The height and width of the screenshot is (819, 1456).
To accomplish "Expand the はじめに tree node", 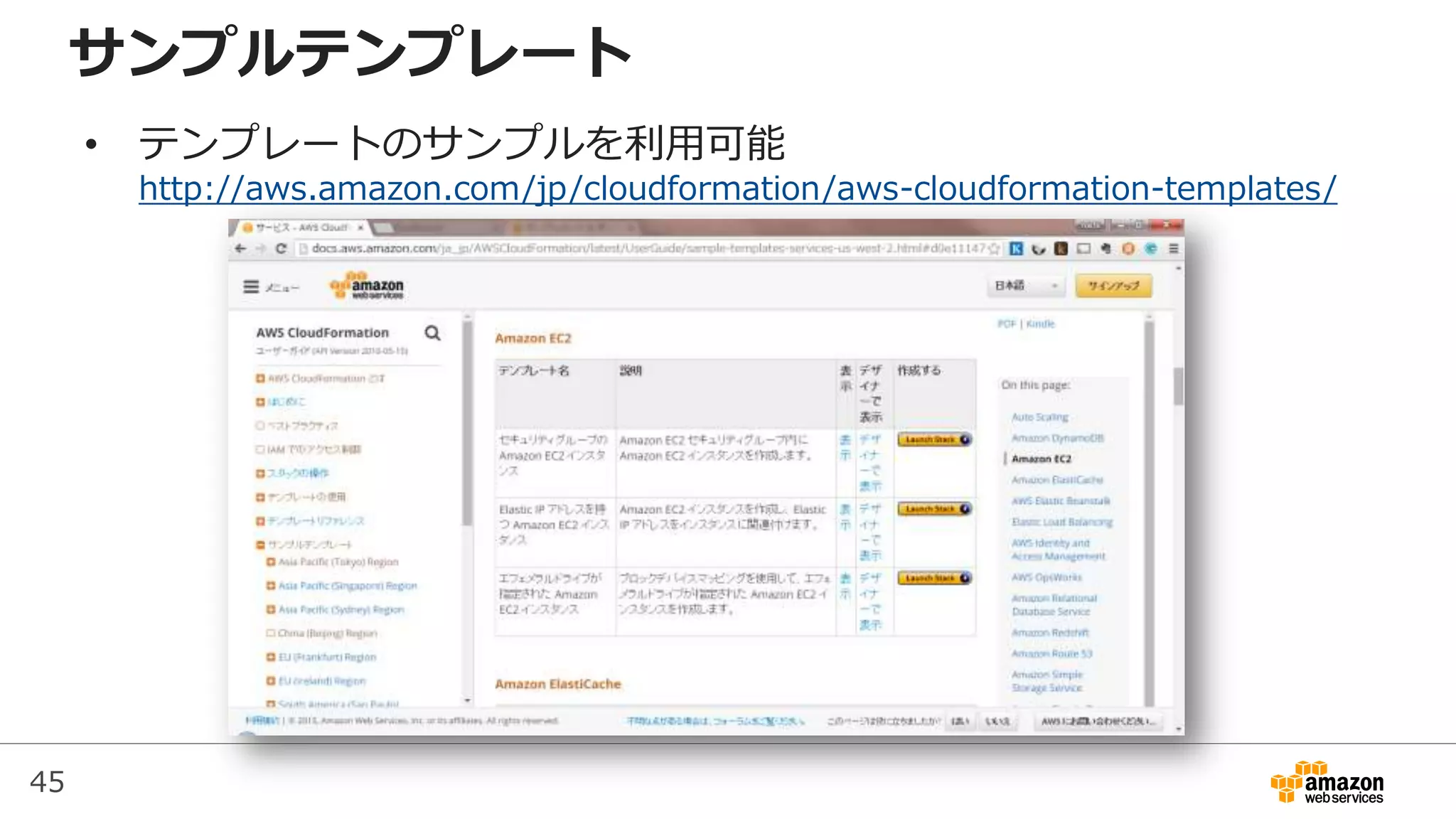I will 260,402.
